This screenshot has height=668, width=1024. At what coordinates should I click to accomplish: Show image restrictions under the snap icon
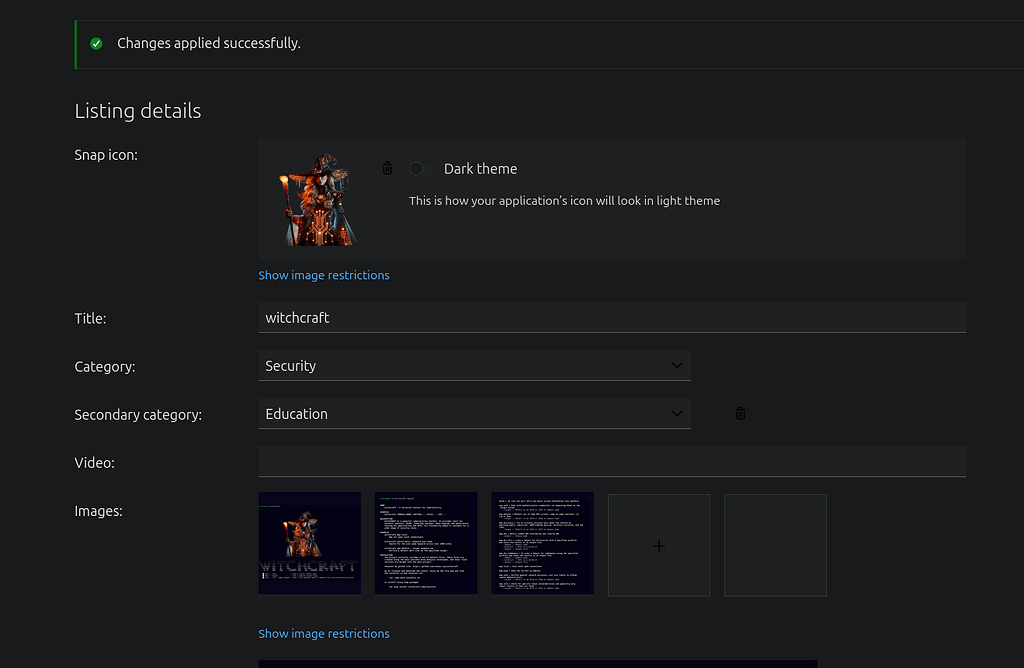point(324,275)
